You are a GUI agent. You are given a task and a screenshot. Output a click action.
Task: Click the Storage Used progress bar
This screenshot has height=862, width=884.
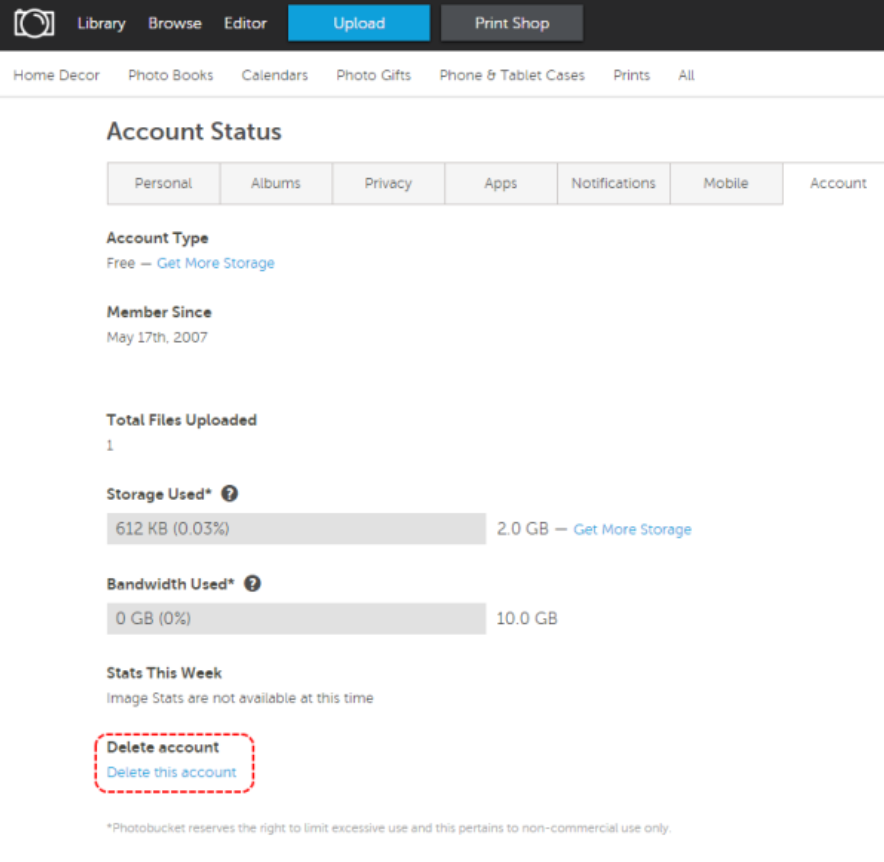coord(296,529)
